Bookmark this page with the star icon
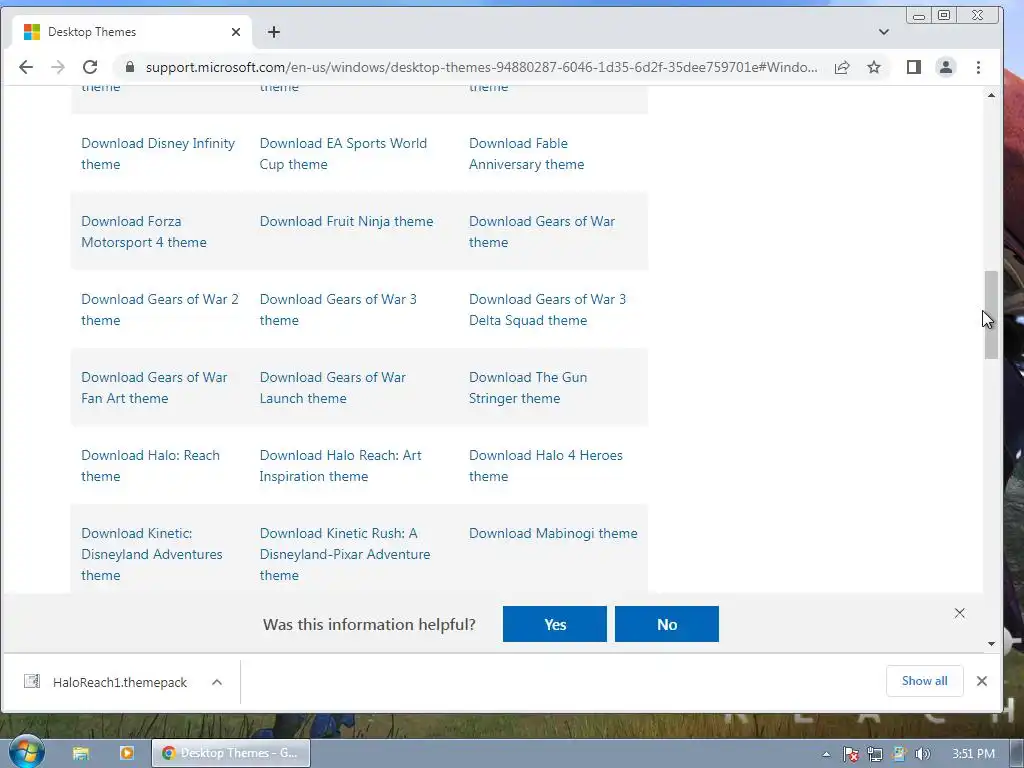This screenshot has height=768, width=1024. [874, 67]
